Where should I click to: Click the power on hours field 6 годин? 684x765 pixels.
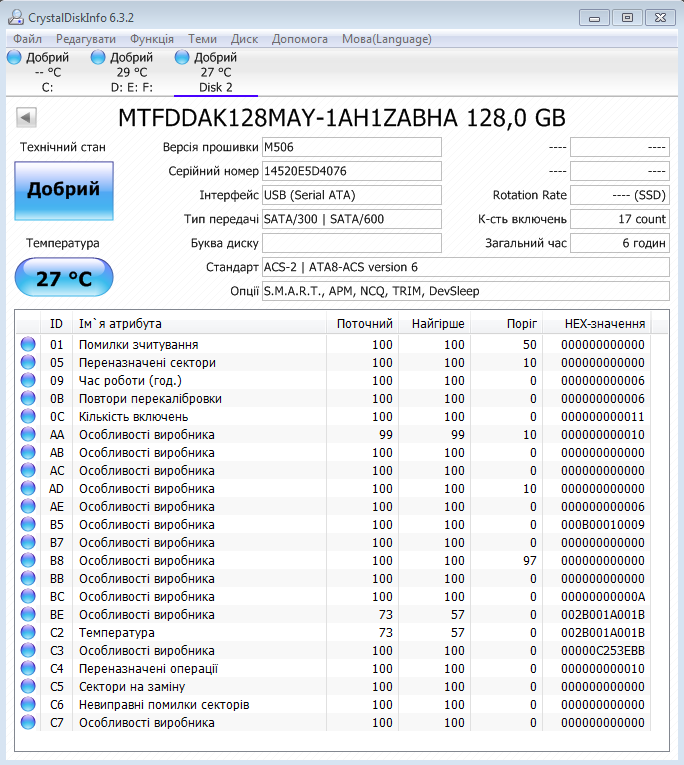pos(620,243)
